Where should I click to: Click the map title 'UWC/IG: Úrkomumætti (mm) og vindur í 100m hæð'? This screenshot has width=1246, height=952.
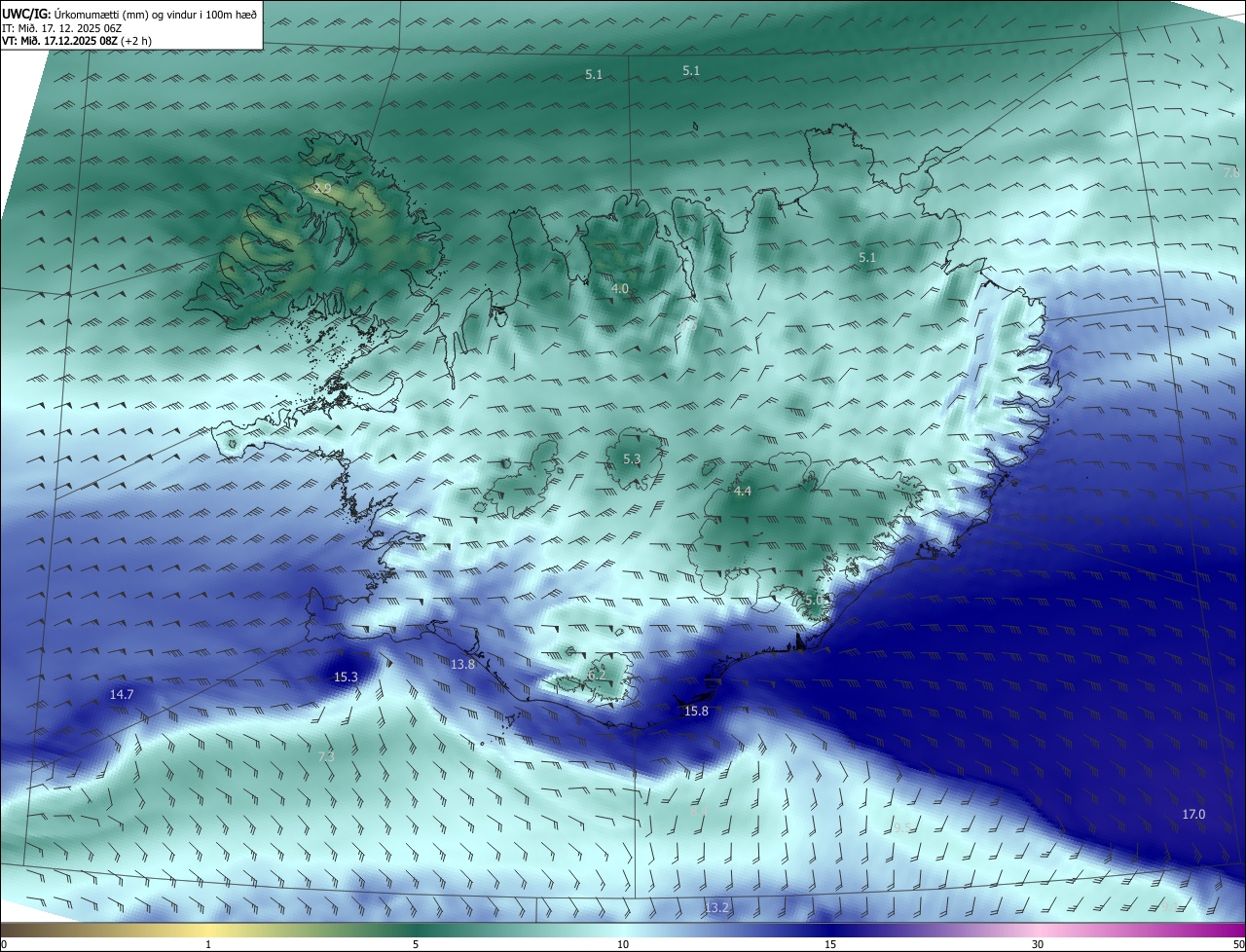pos(129,14)
